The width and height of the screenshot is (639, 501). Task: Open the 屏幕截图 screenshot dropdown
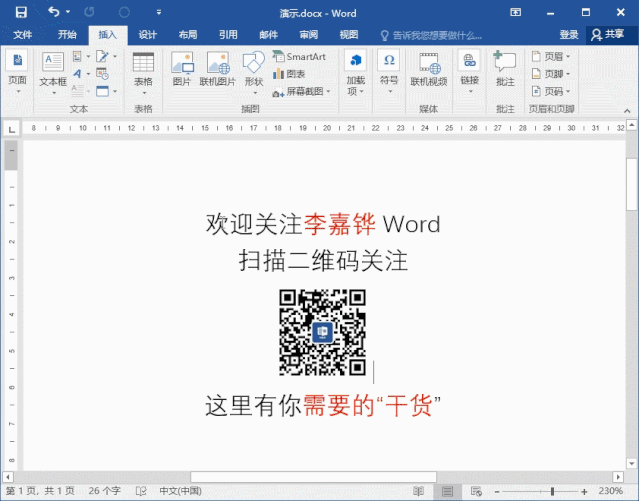[x=302, y=91]
